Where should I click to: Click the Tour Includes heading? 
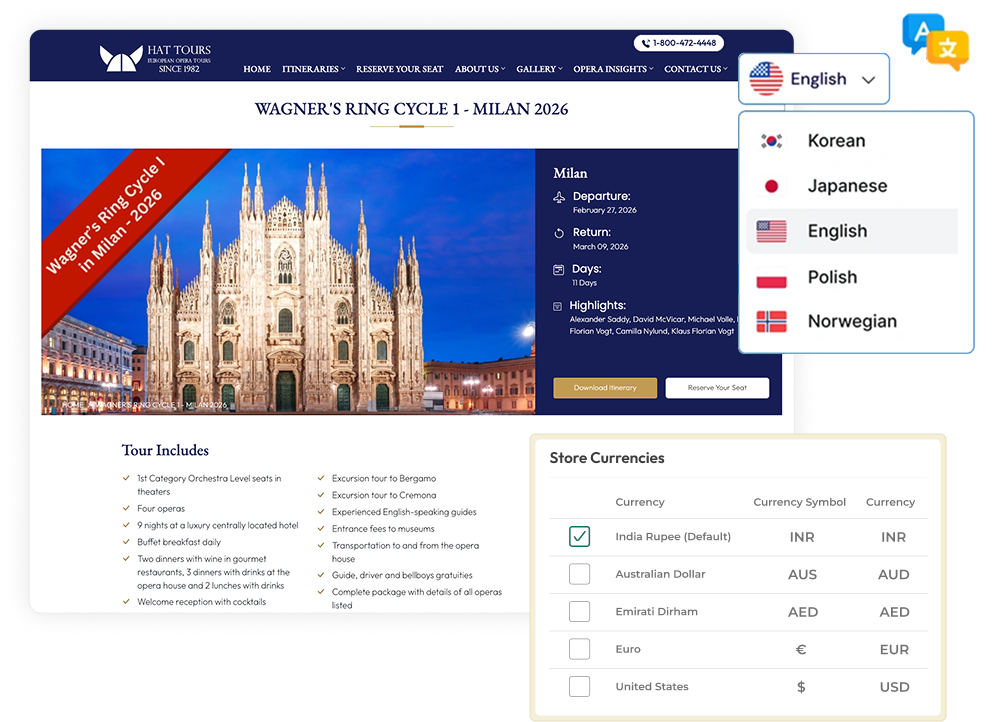click(165, 451)
